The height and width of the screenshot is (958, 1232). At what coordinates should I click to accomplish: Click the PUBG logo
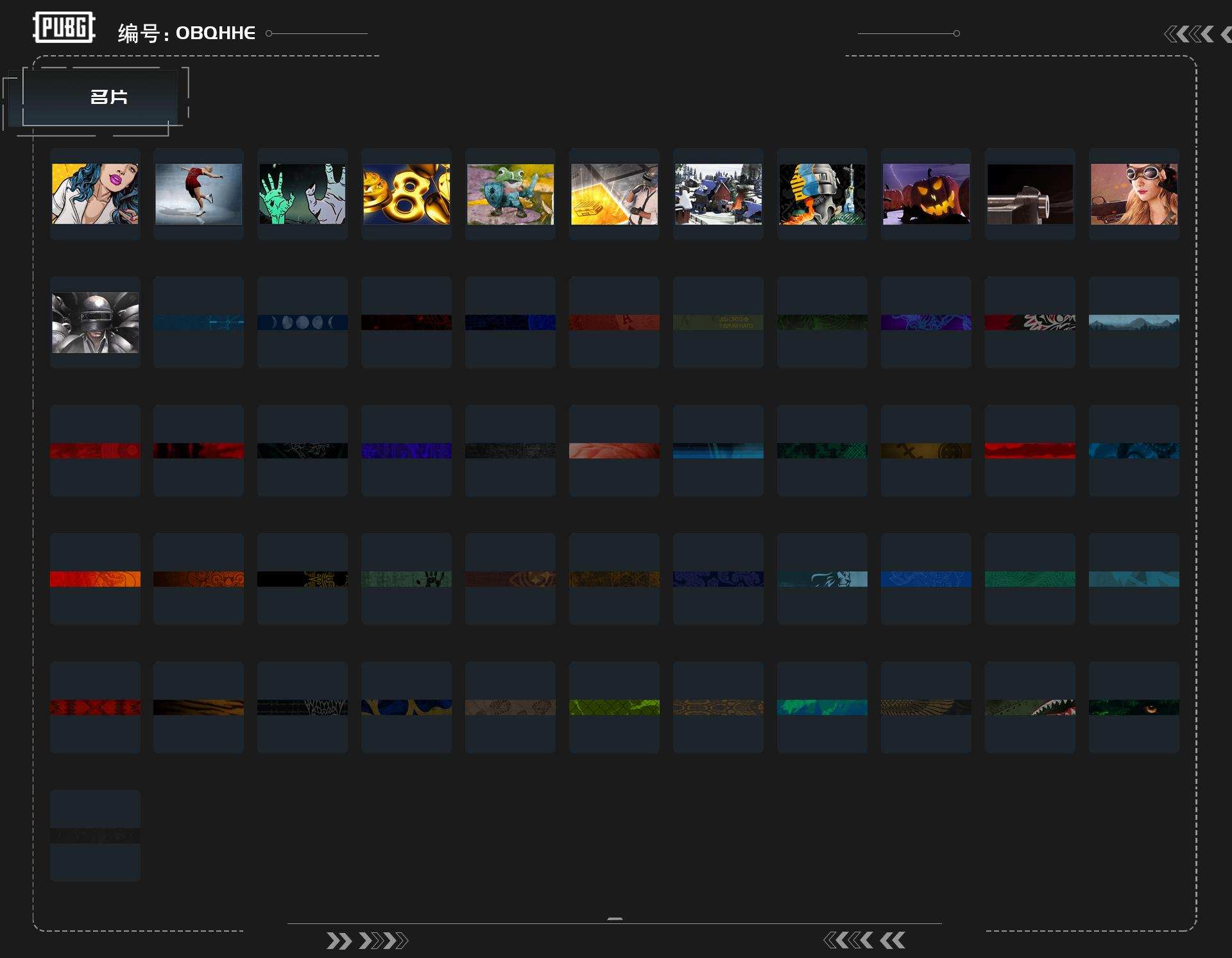(x=64, y=28)
